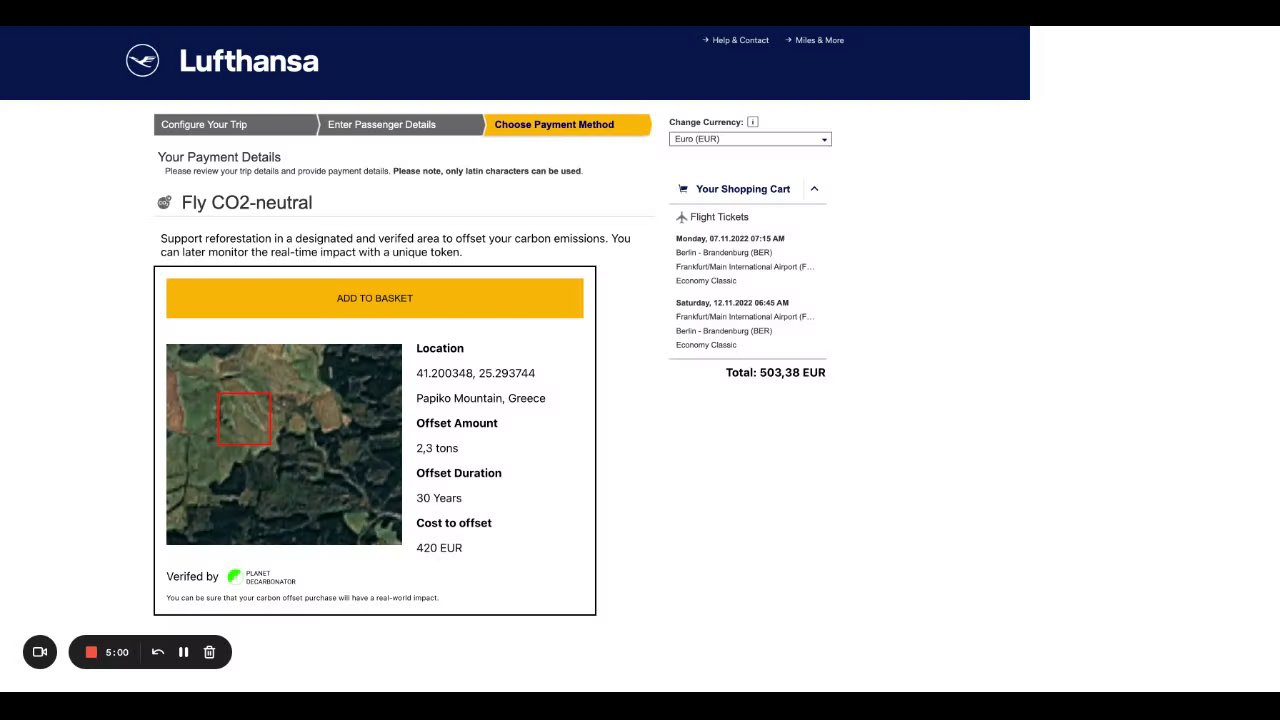The image size is (1280, 720).
Task: Click the Planet Decarbonator logo
Action: (x=261, y=577)
